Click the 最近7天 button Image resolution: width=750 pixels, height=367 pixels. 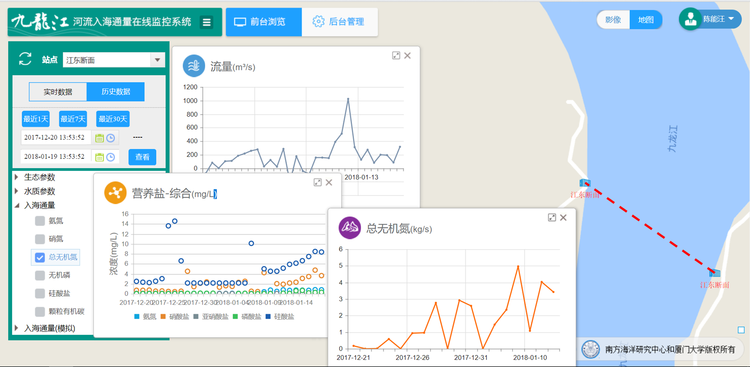73,119
